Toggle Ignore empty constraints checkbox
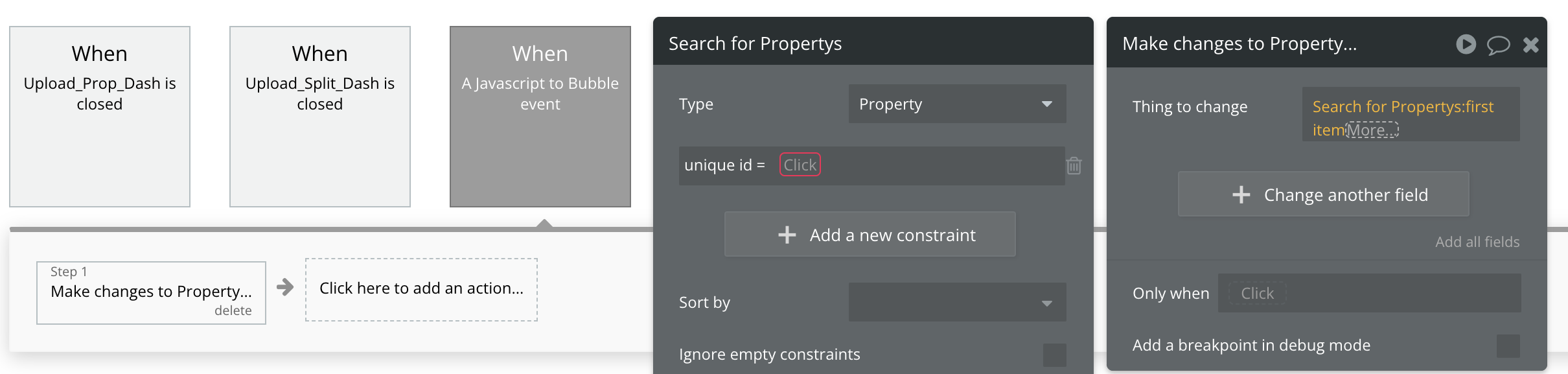Viewport: 1568px width, 374px height. click(x=1054, y=355)
